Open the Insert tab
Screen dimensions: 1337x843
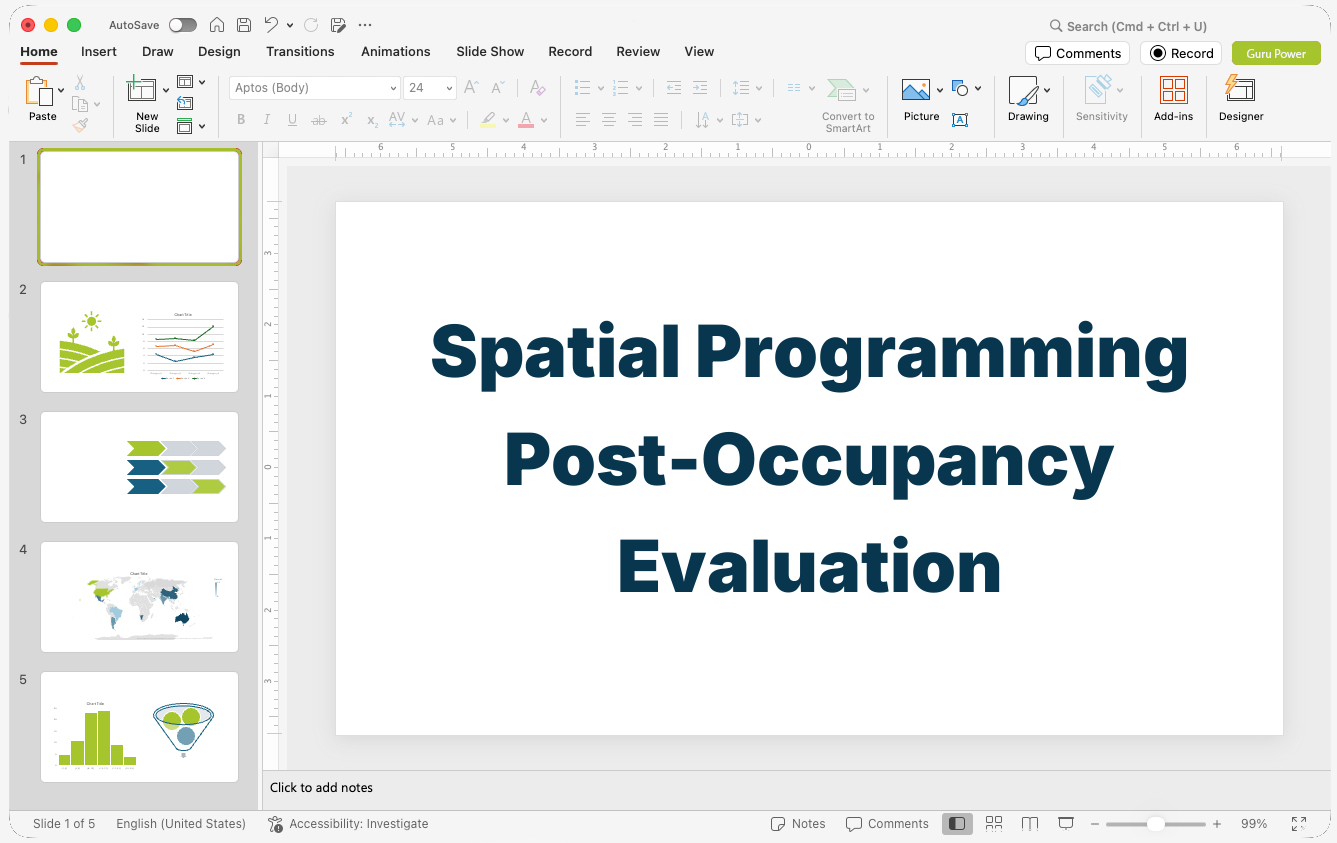pyautogui.click(x=99, y=52)
